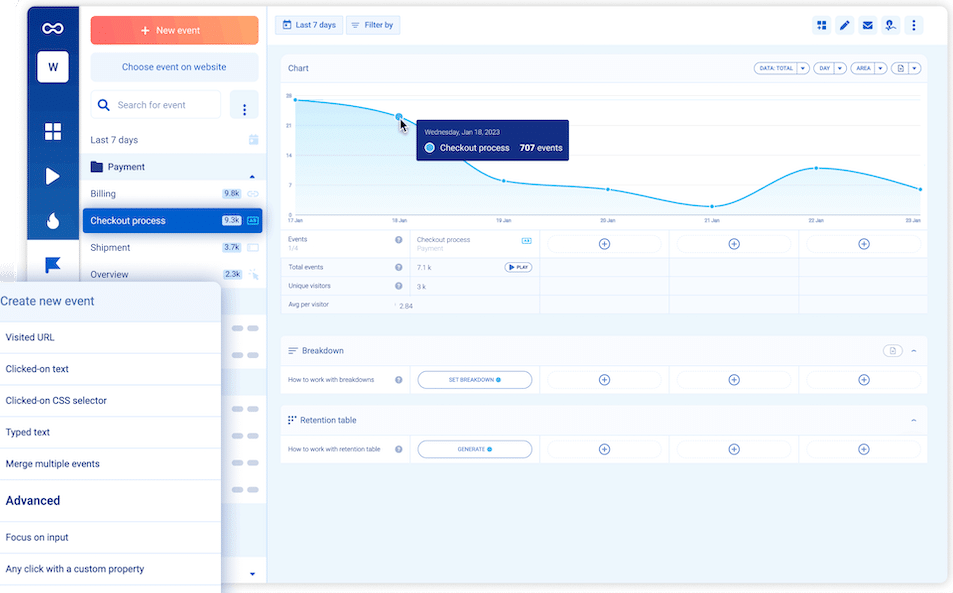This screenshot has width=953, height=593.
Task: Click the W workspace icon in the sidebar
Action: pos(53,67)
